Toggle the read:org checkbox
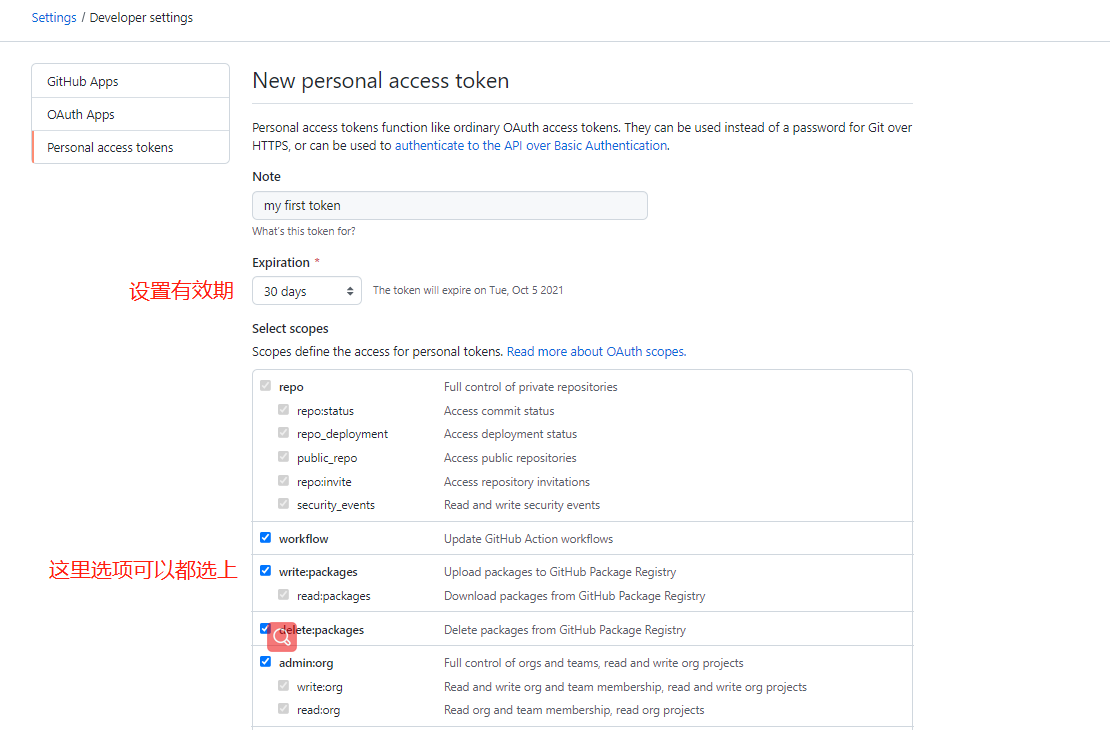Viewport: 1110px width, 730px height. [284, 709]
